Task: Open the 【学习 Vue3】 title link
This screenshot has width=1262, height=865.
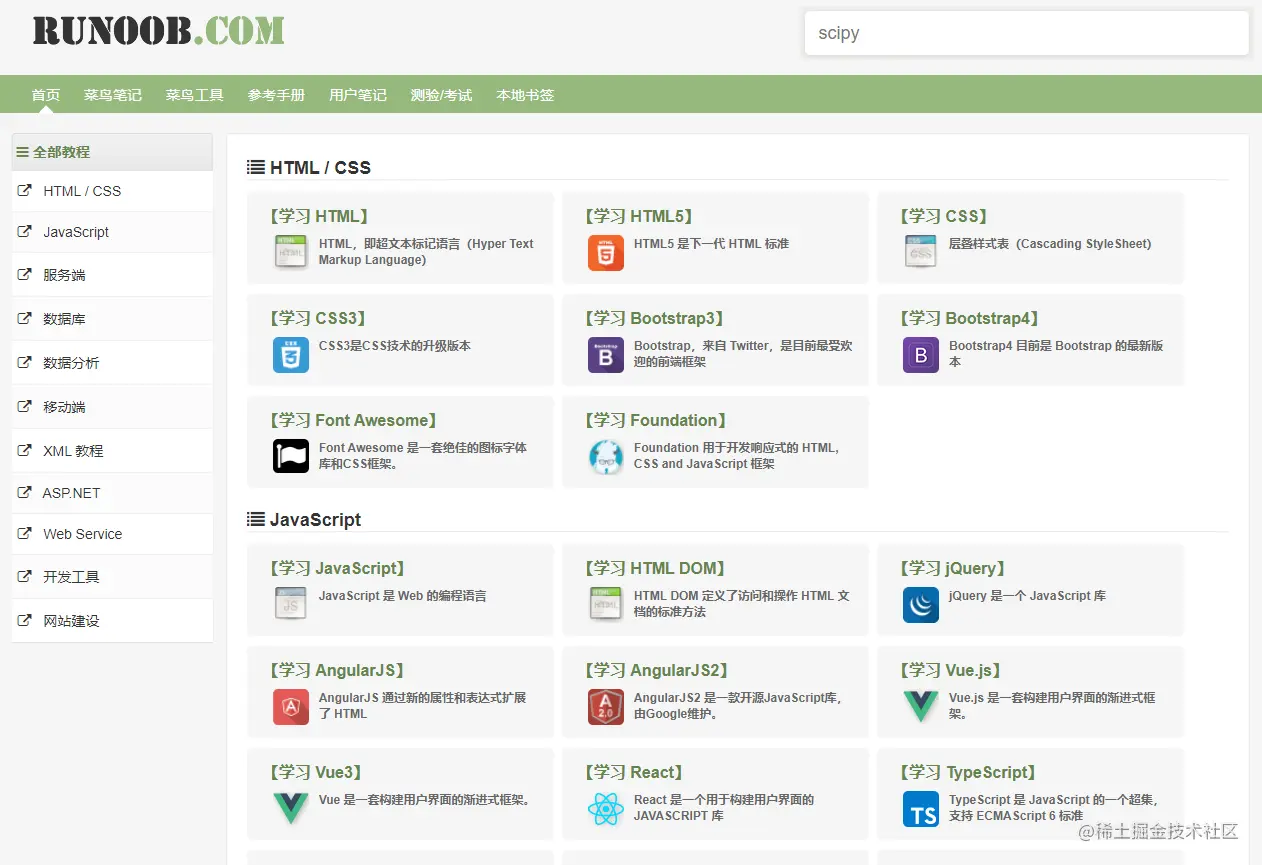Action: pos(316,772)
